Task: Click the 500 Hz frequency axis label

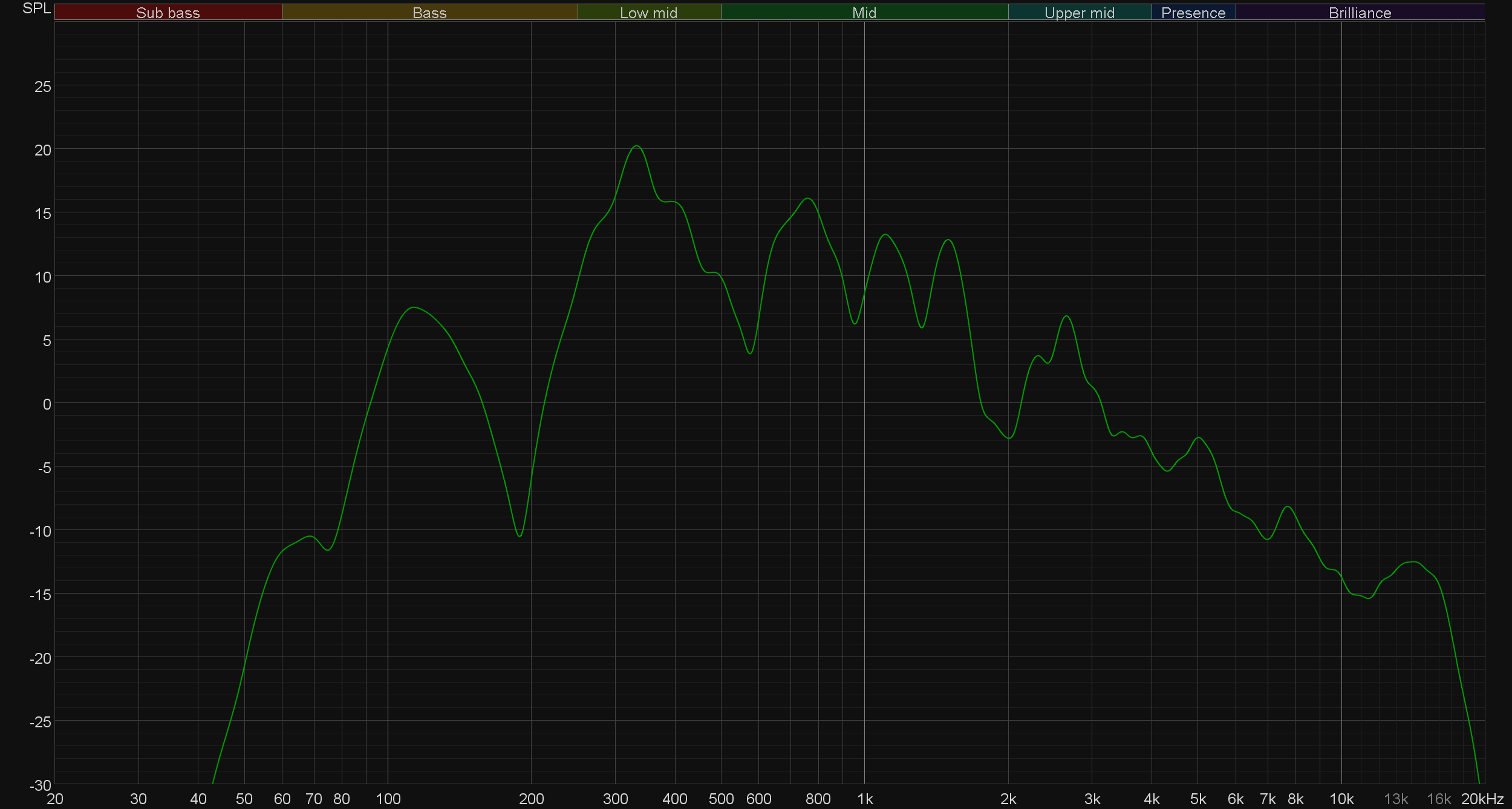Action: point(721,799)
